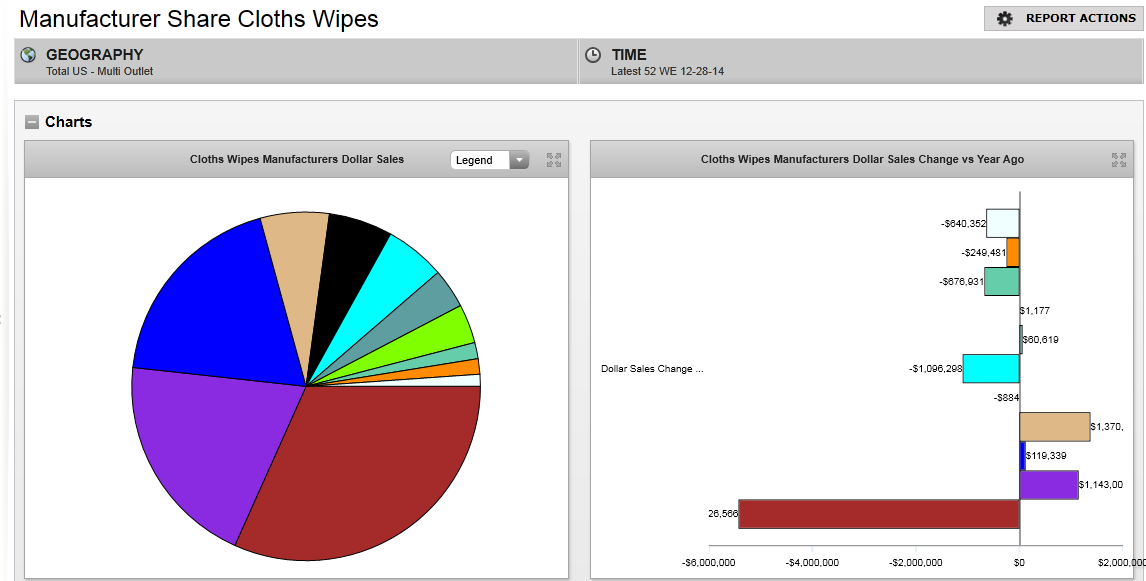Select the tan bar in the bar chart

(x=1054, y=427)
